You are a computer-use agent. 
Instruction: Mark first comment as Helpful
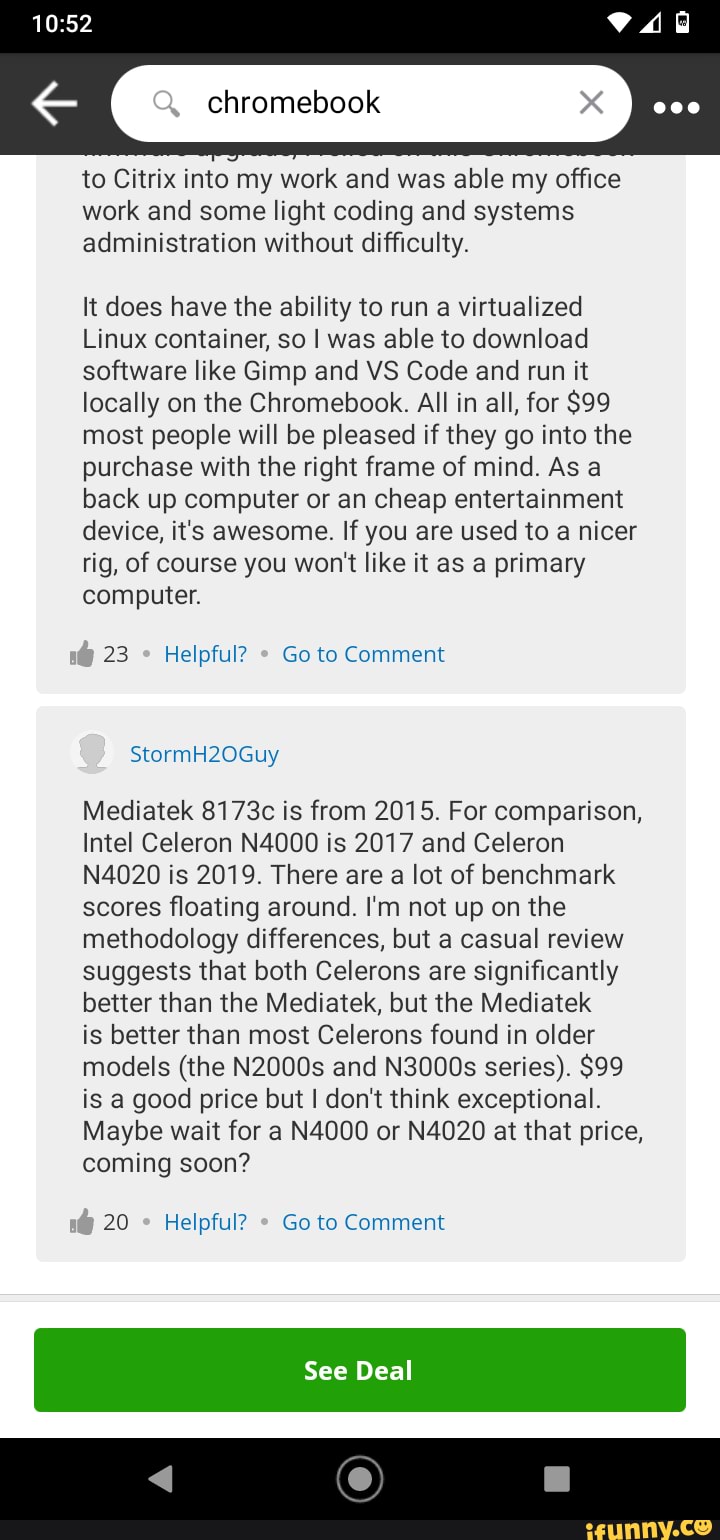point(205,654)
